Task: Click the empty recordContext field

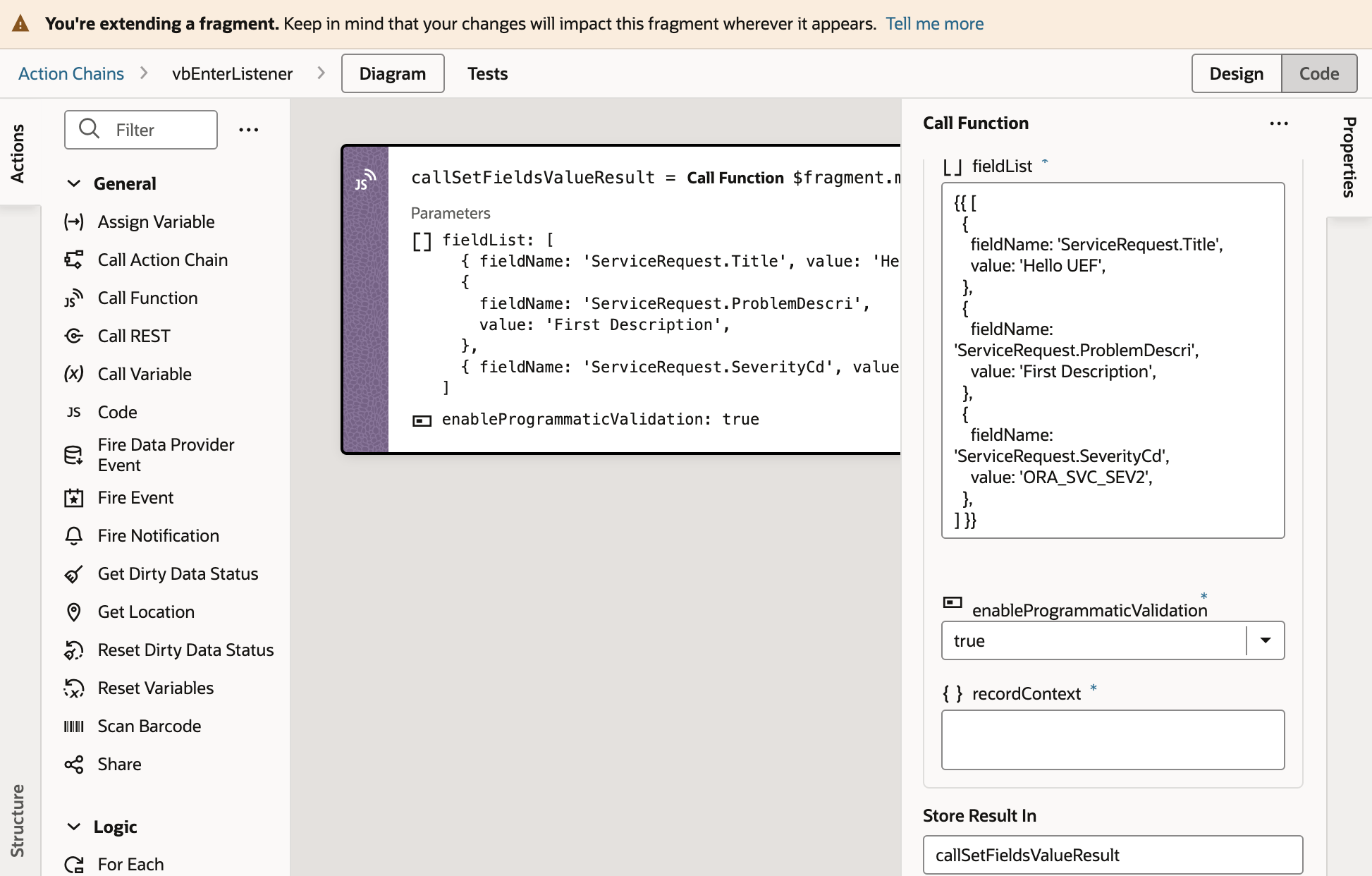Action: tap(1113, 740)
